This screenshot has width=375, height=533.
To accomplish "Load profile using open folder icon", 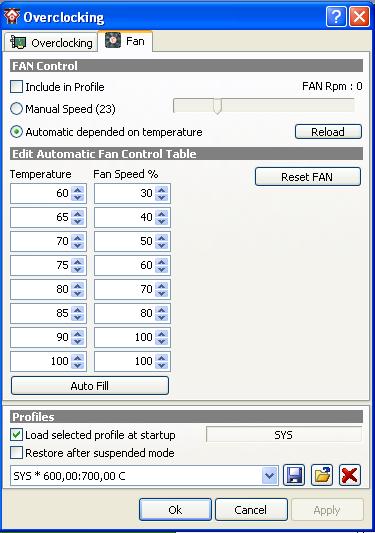I will [x=322, y=475].
